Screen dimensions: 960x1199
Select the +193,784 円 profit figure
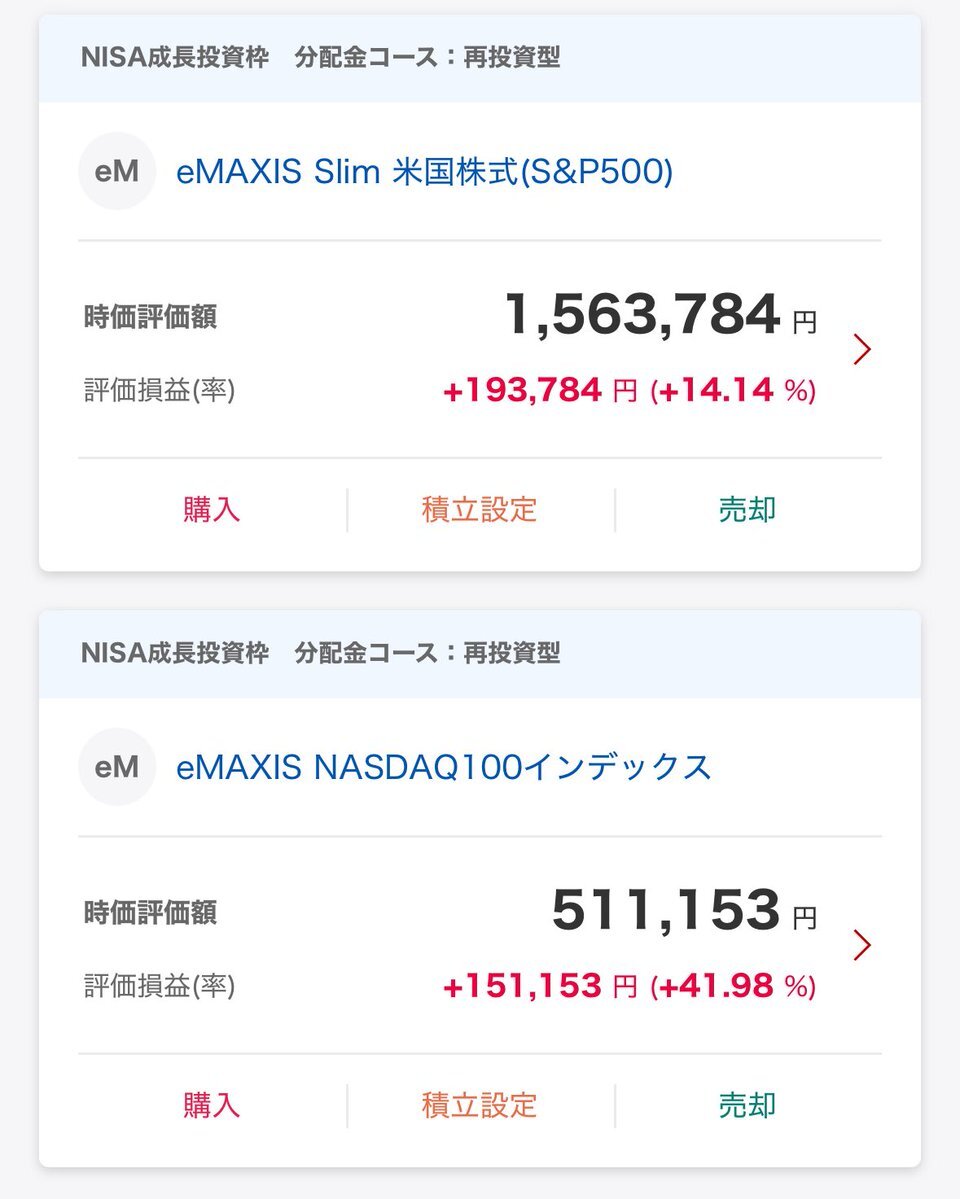click(539, 390)
